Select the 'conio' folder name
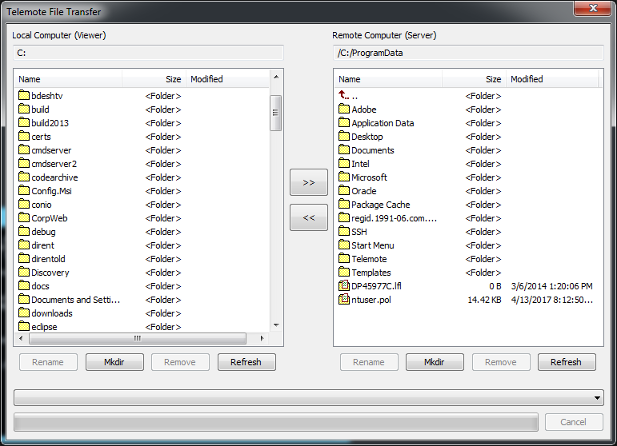This screenshot has height=446, width=617. point(41,204)
